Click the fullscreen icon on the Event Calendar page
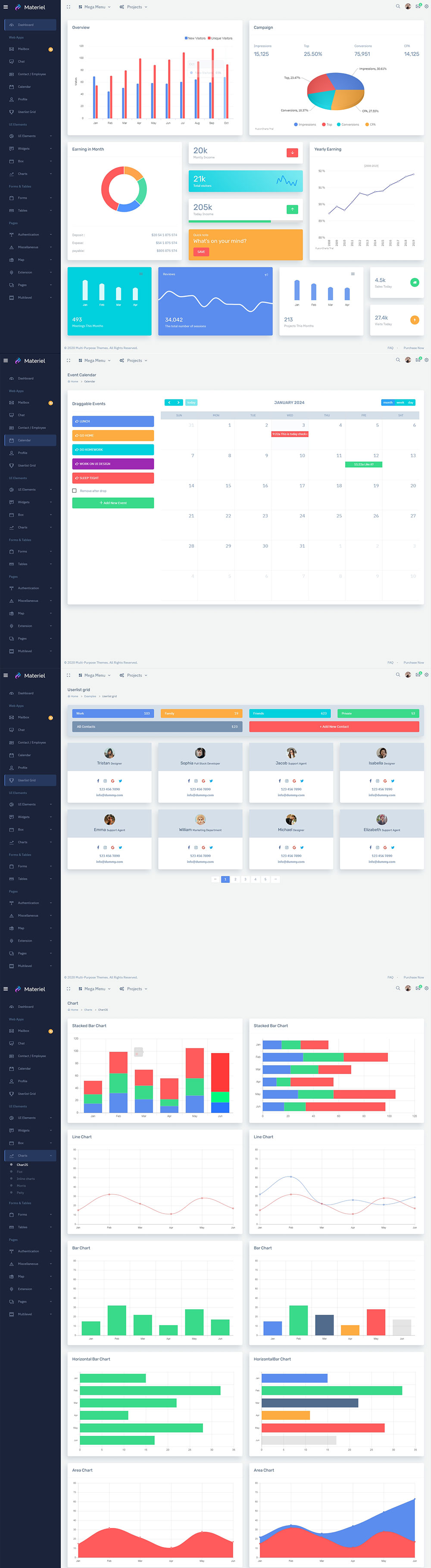Viewport: 431px width, 1568px height. pyautogui.click(x=68, y=360)
